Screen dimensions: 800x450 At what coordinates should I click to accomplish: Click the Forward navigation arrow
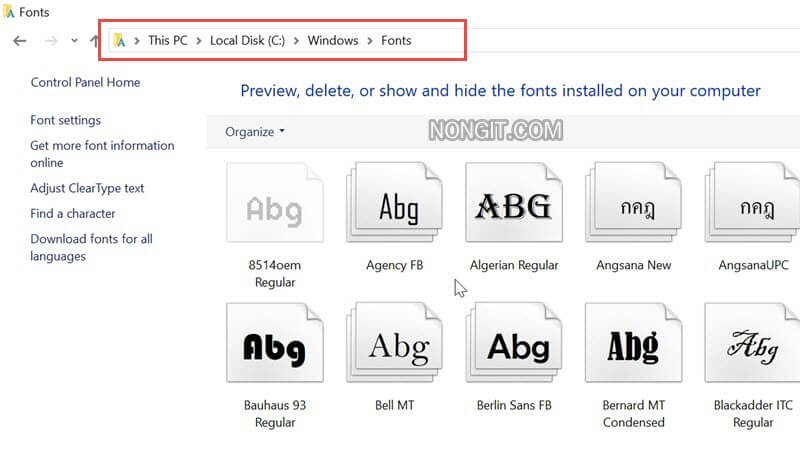[51, 41]
